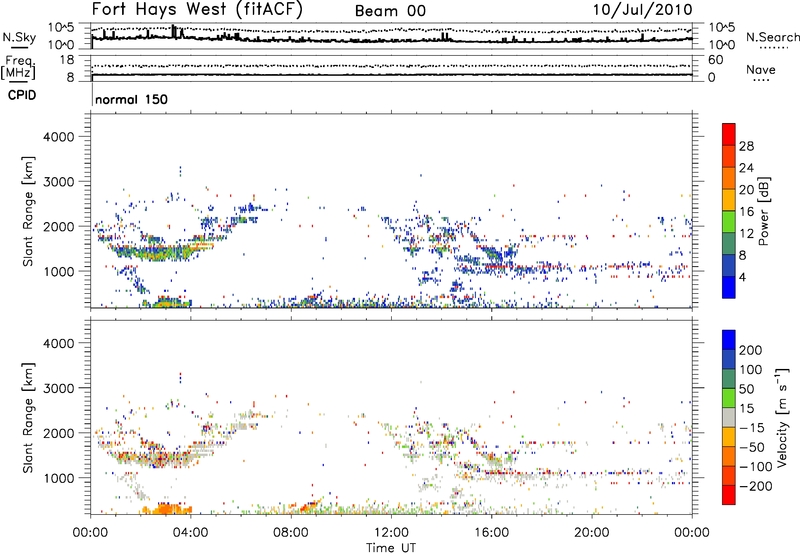
Task: Select the power panel 'Slant Range [km]' label
Action: click(x=28, y=211)
